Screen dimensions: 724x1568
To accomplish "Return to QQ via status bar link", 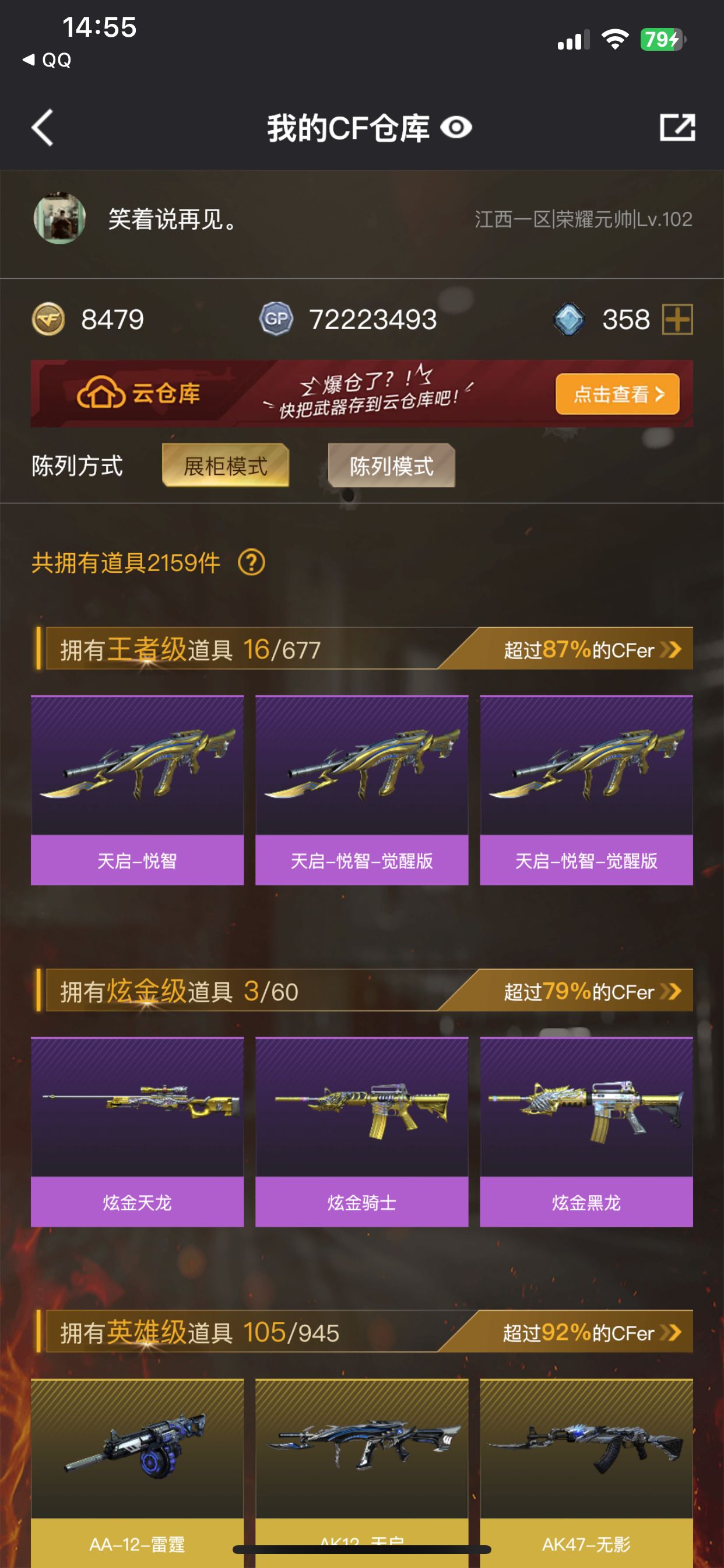I will click(x=47, y=60).
